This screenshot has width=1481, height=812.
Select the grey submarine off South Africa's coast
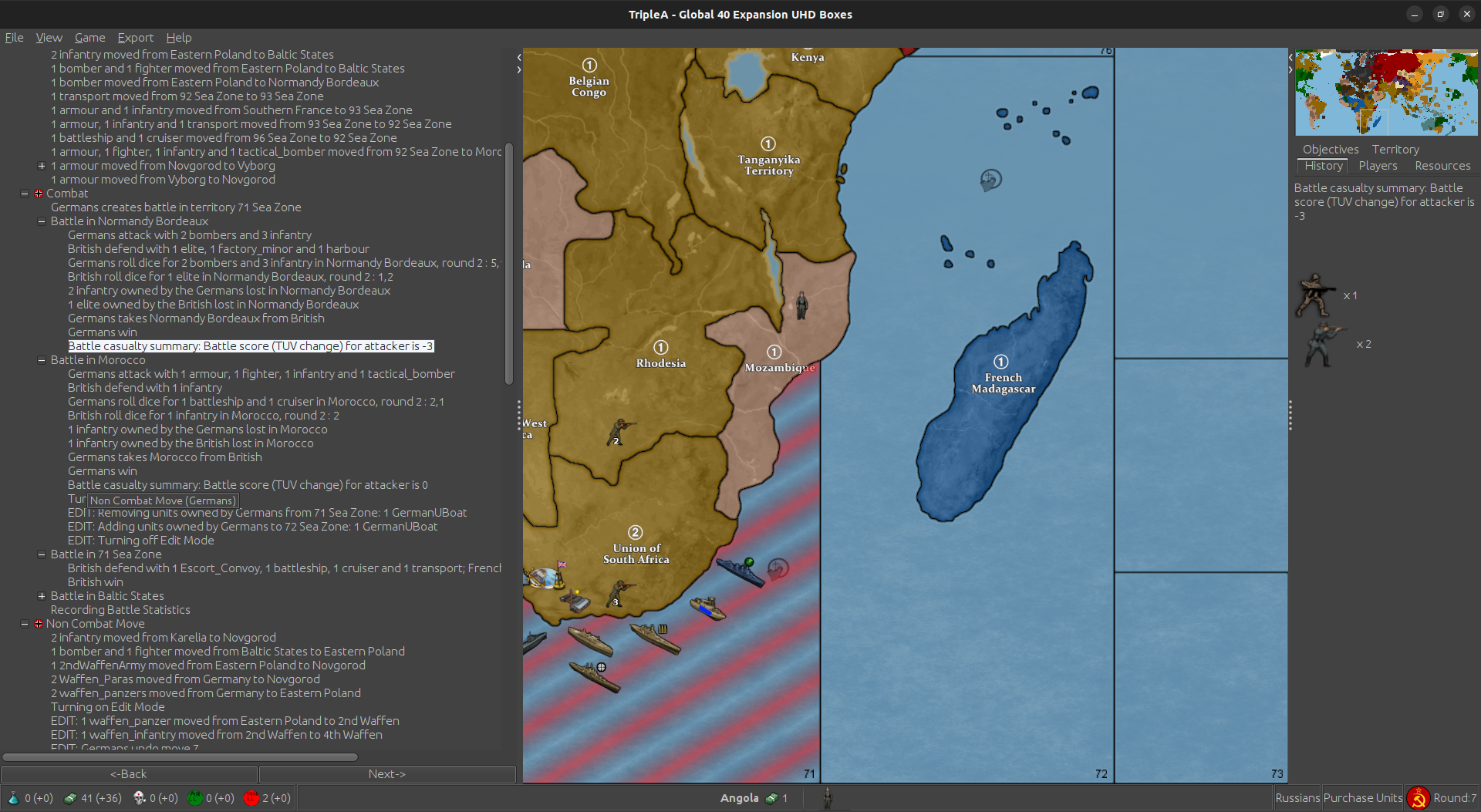click(534, 642)
